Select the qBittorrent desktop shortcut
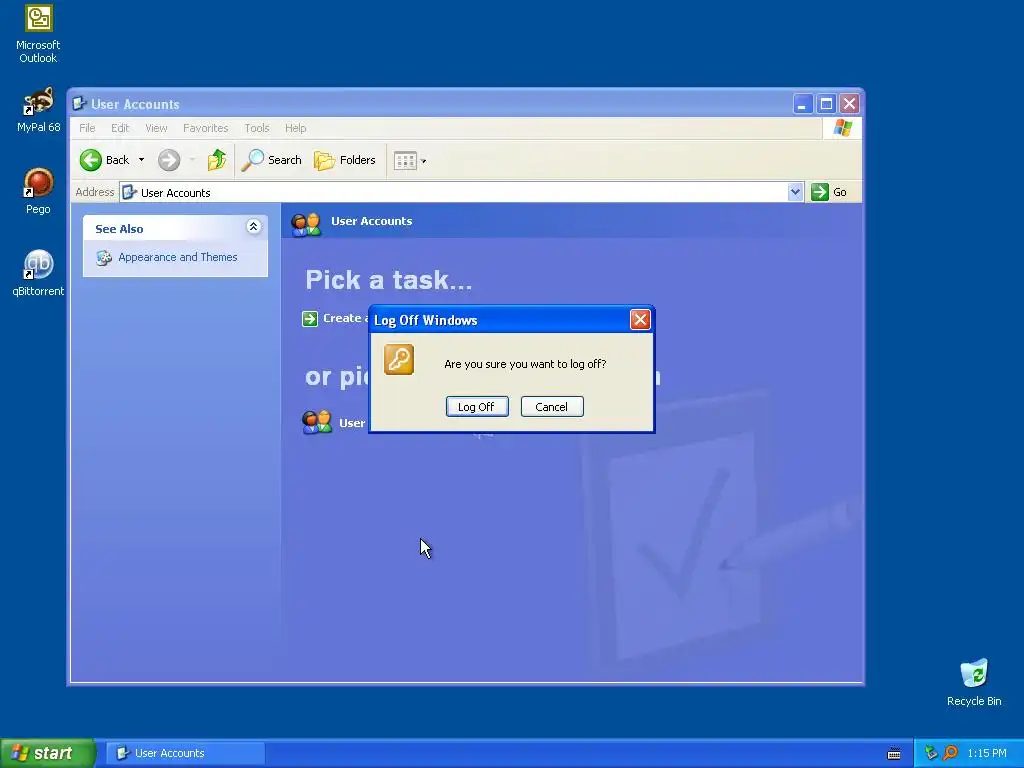This screenshot has height=768, width=1024. [38, 273]
